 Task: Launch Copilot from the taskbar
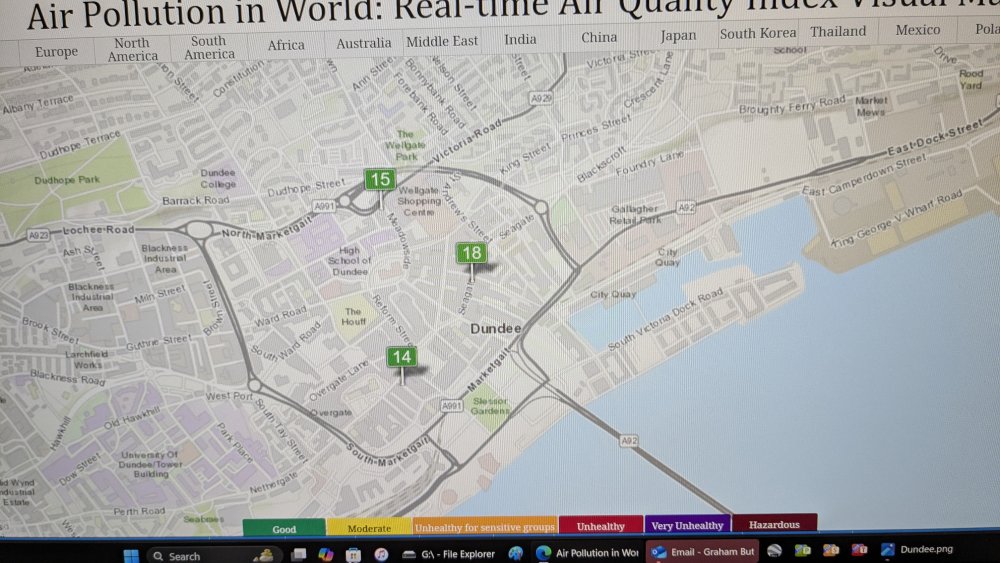coord(326,554)
